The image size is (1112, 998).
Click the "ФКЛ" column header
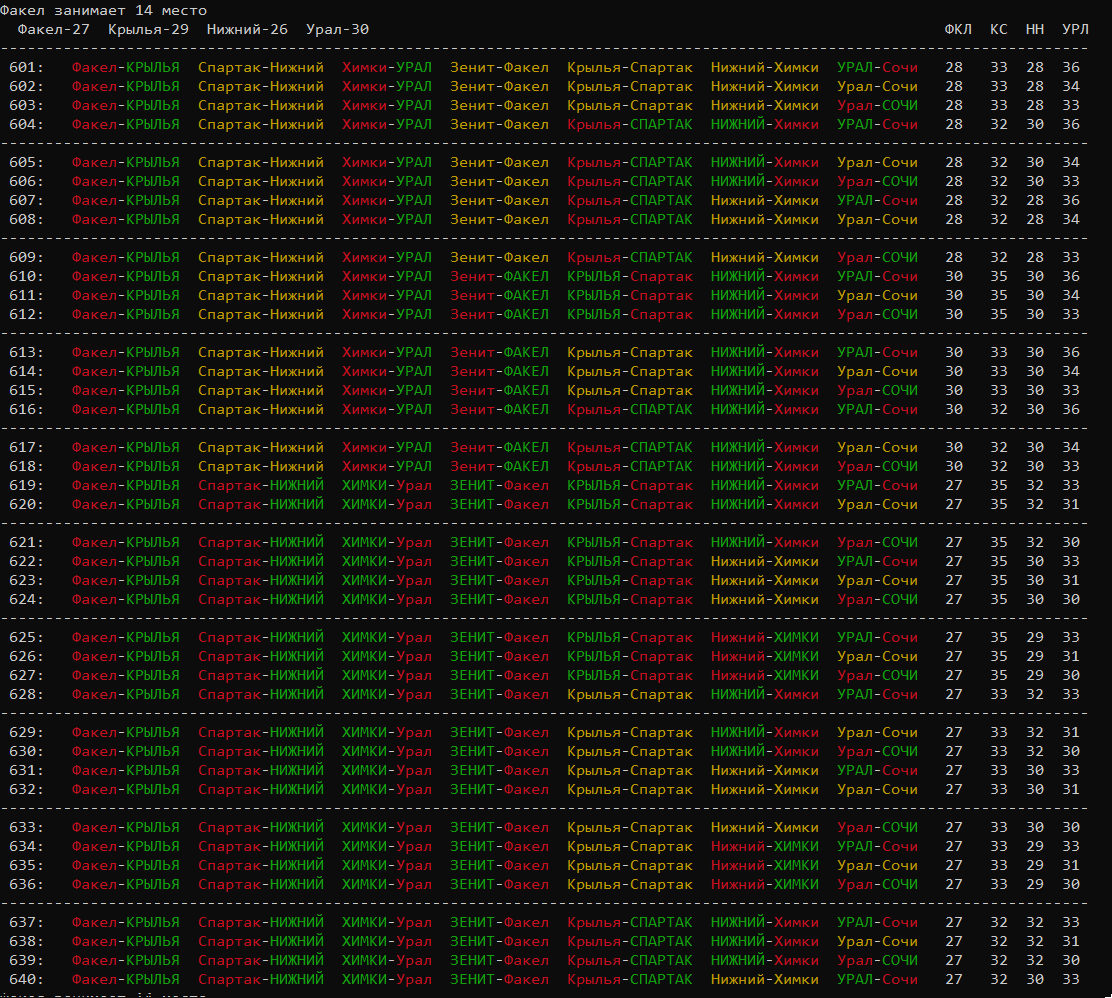958,30
